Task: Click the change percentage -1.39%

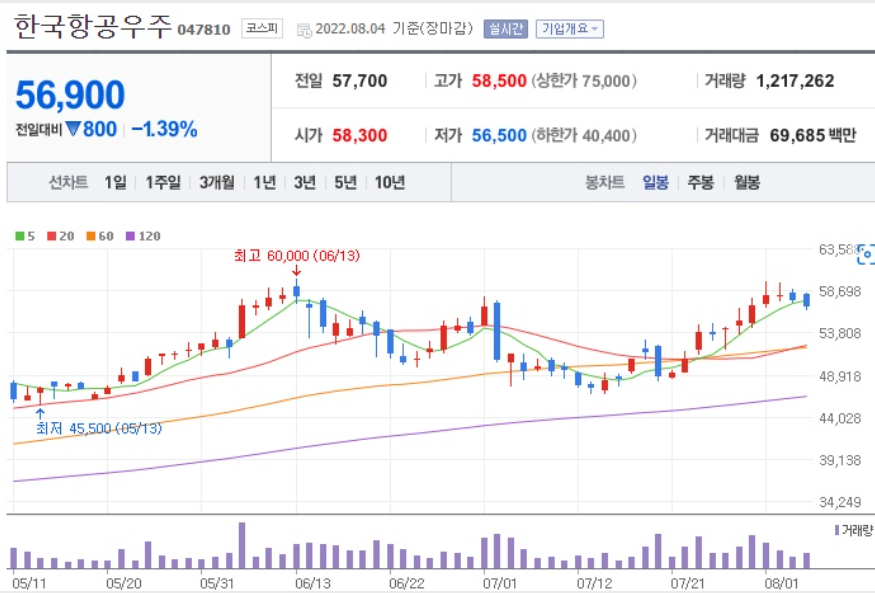Action: [164, 129]
